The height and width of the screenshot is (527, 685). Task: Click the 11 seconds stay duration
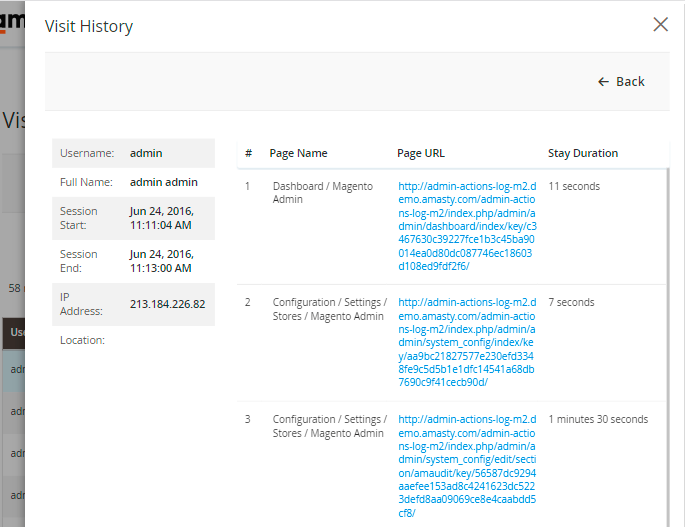[574, 186]
